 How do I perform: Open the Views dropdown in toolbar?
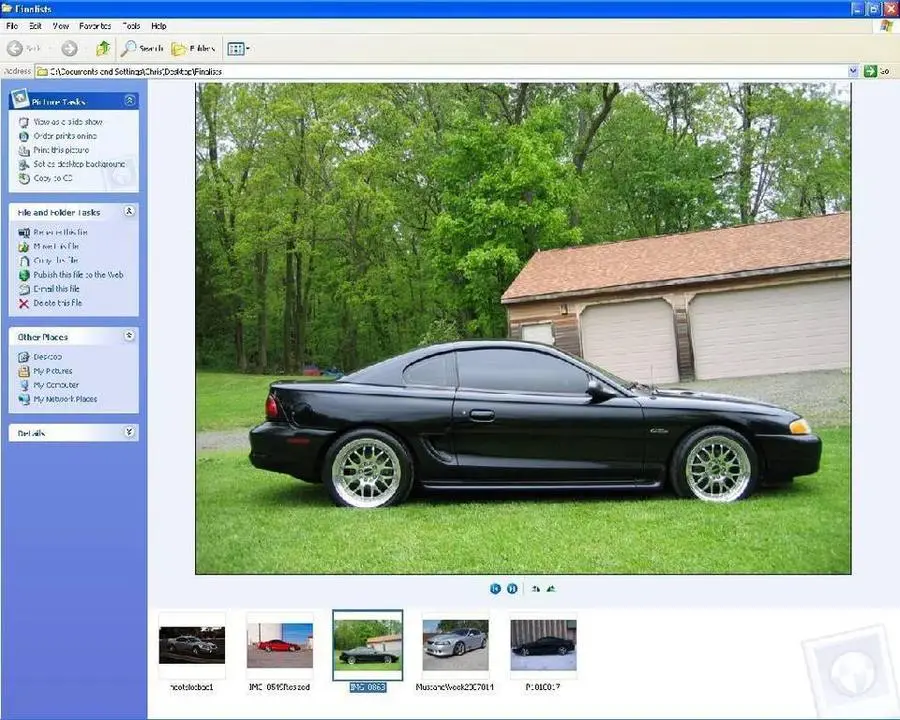click(x=238, y=49)
